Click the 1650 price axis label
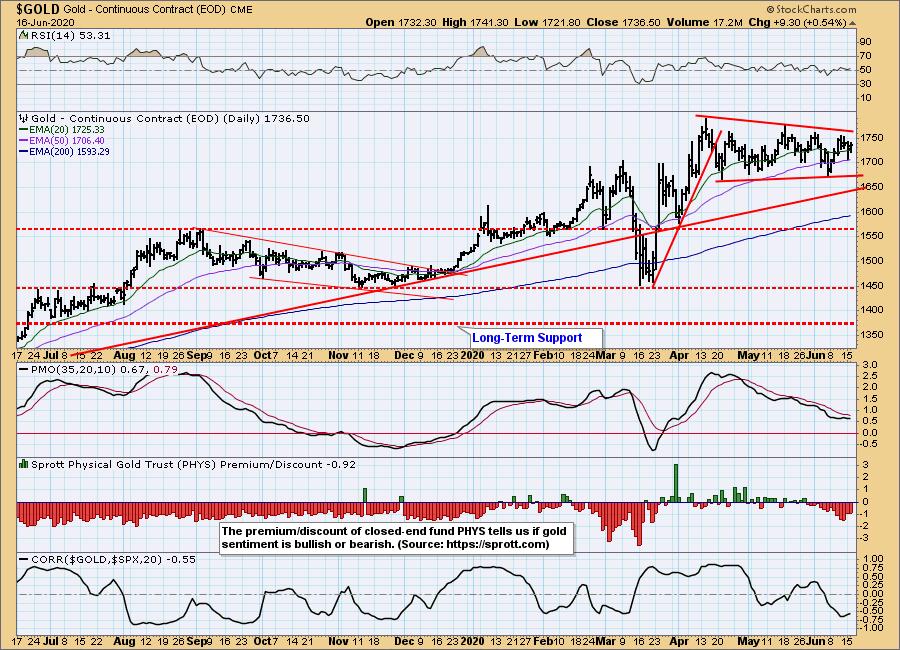Viewport: 900px width, 650px height. 872,187
